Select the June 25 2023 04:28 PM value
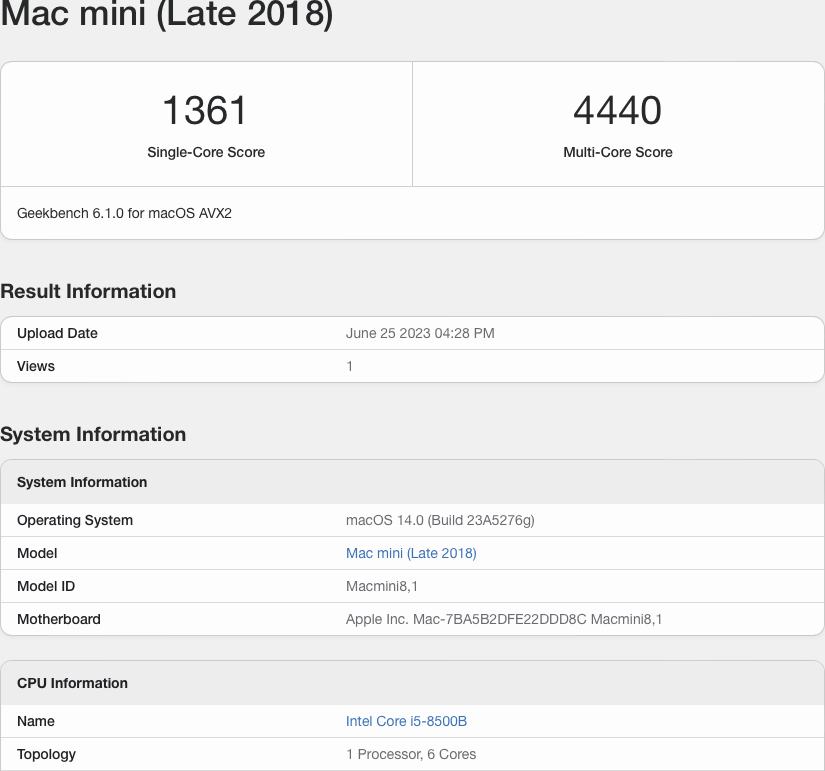 (420, 333)
